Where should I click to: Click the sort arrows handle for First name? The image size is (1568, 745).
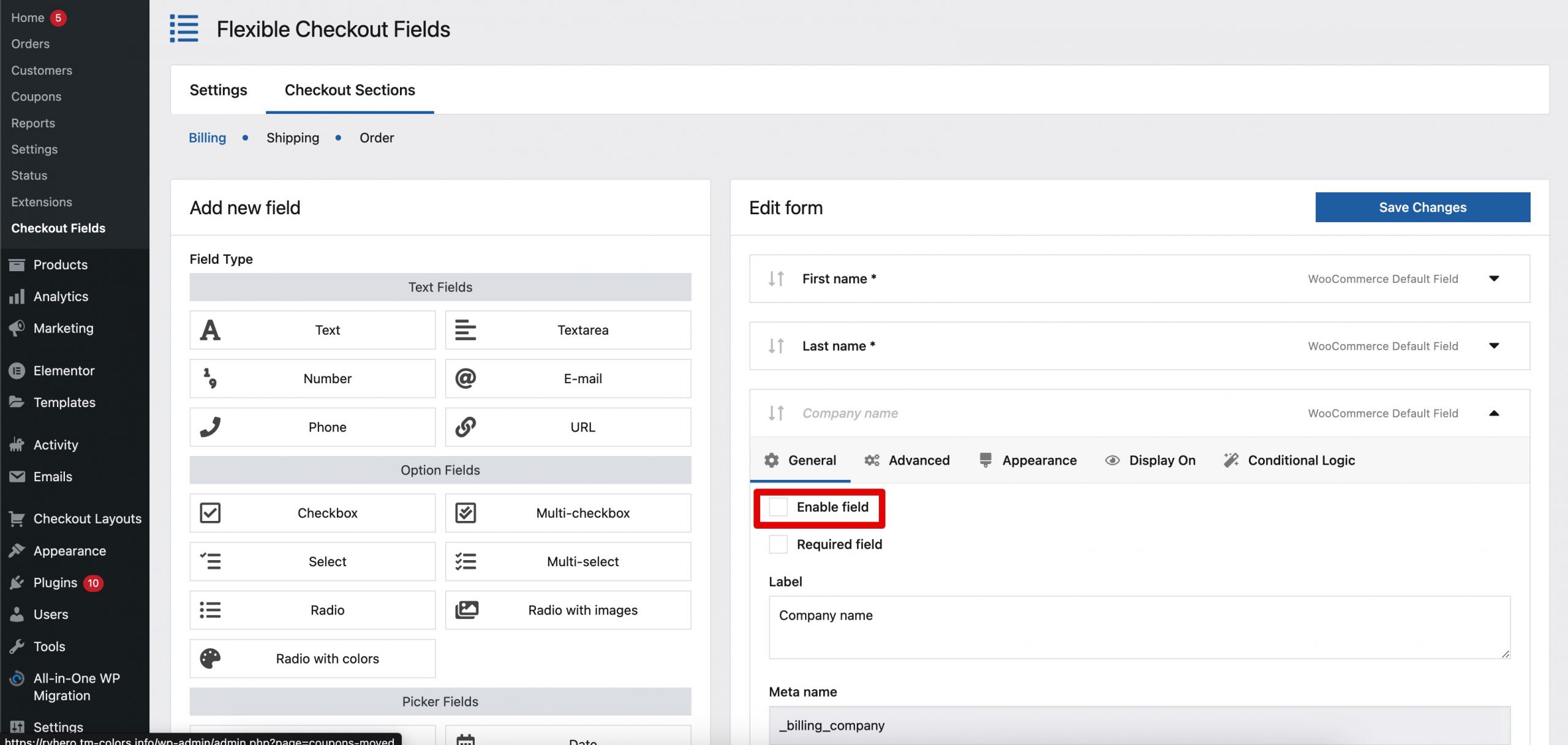coord(776,279)
